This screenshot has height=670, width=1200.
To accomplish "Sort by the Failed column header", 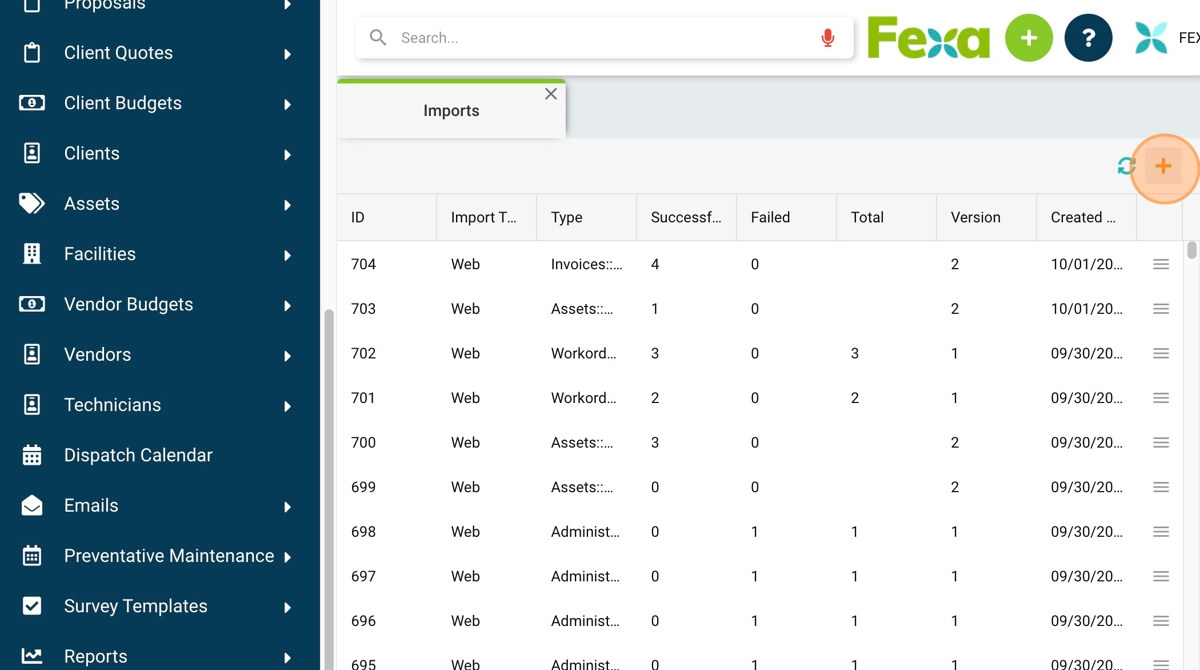I will (x=770, y=217).
